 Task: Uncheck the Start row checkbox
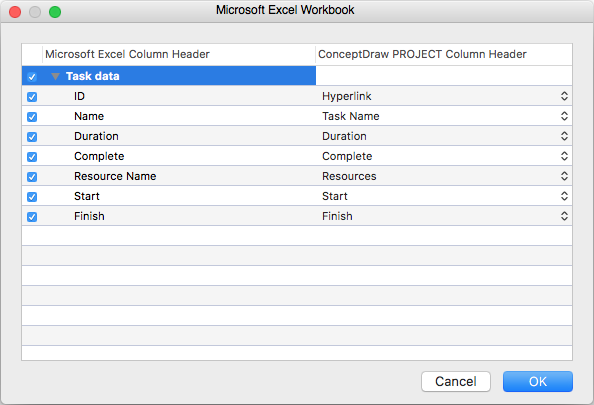tap(32, 197)
